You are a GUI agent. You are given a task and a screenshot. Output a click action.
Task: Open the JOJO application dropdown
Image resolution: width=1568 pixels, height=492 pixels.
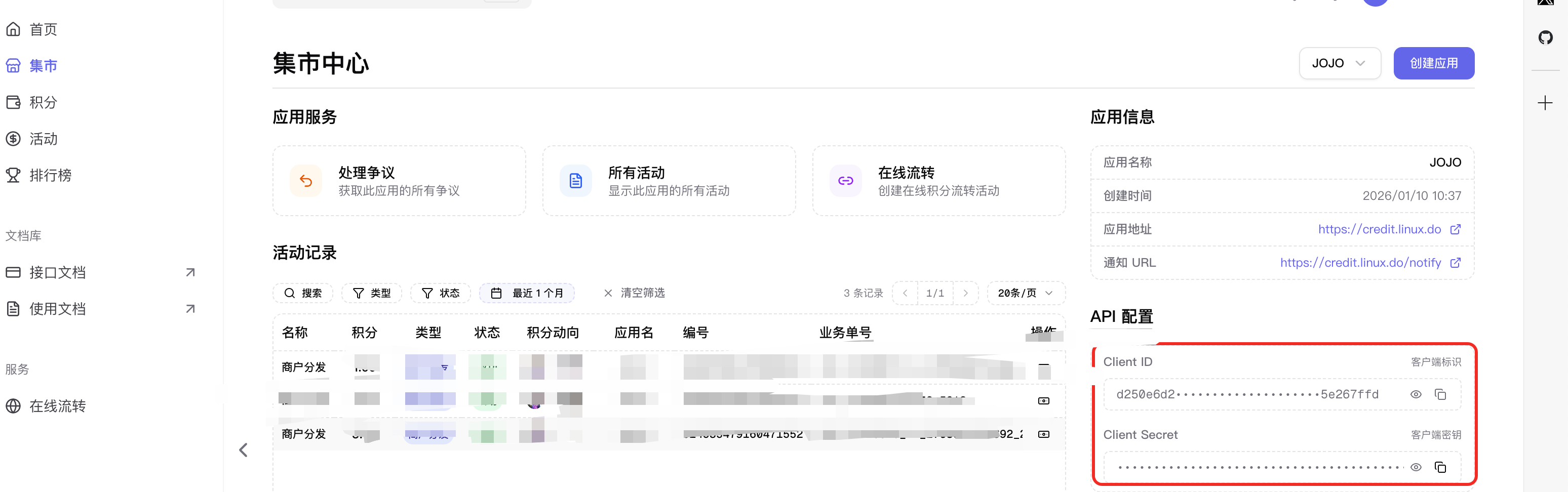[1339, 63]
